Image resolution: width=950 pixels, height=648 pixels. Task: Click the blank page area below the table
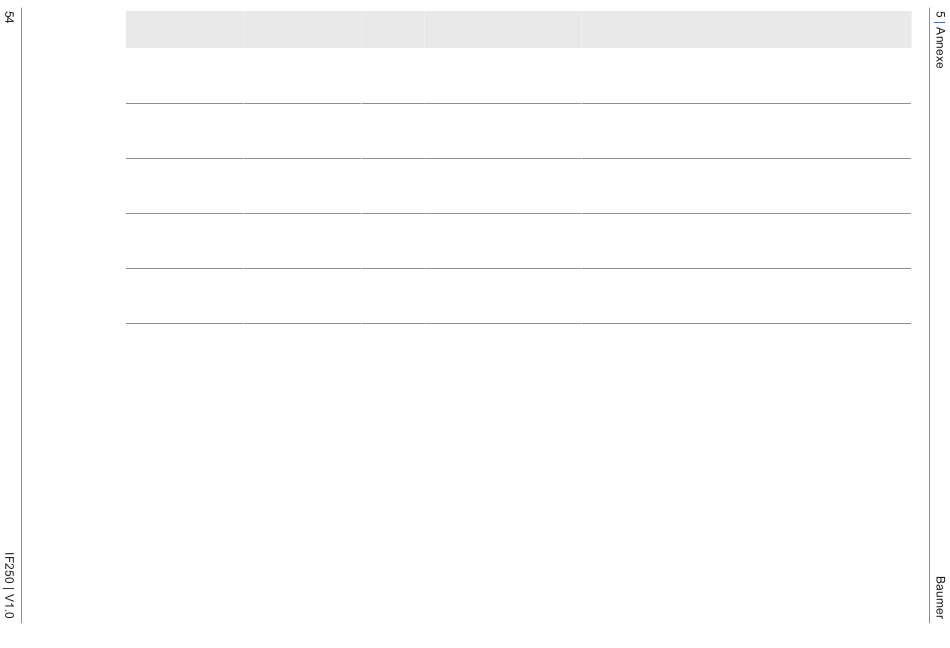tap(518, 472)
